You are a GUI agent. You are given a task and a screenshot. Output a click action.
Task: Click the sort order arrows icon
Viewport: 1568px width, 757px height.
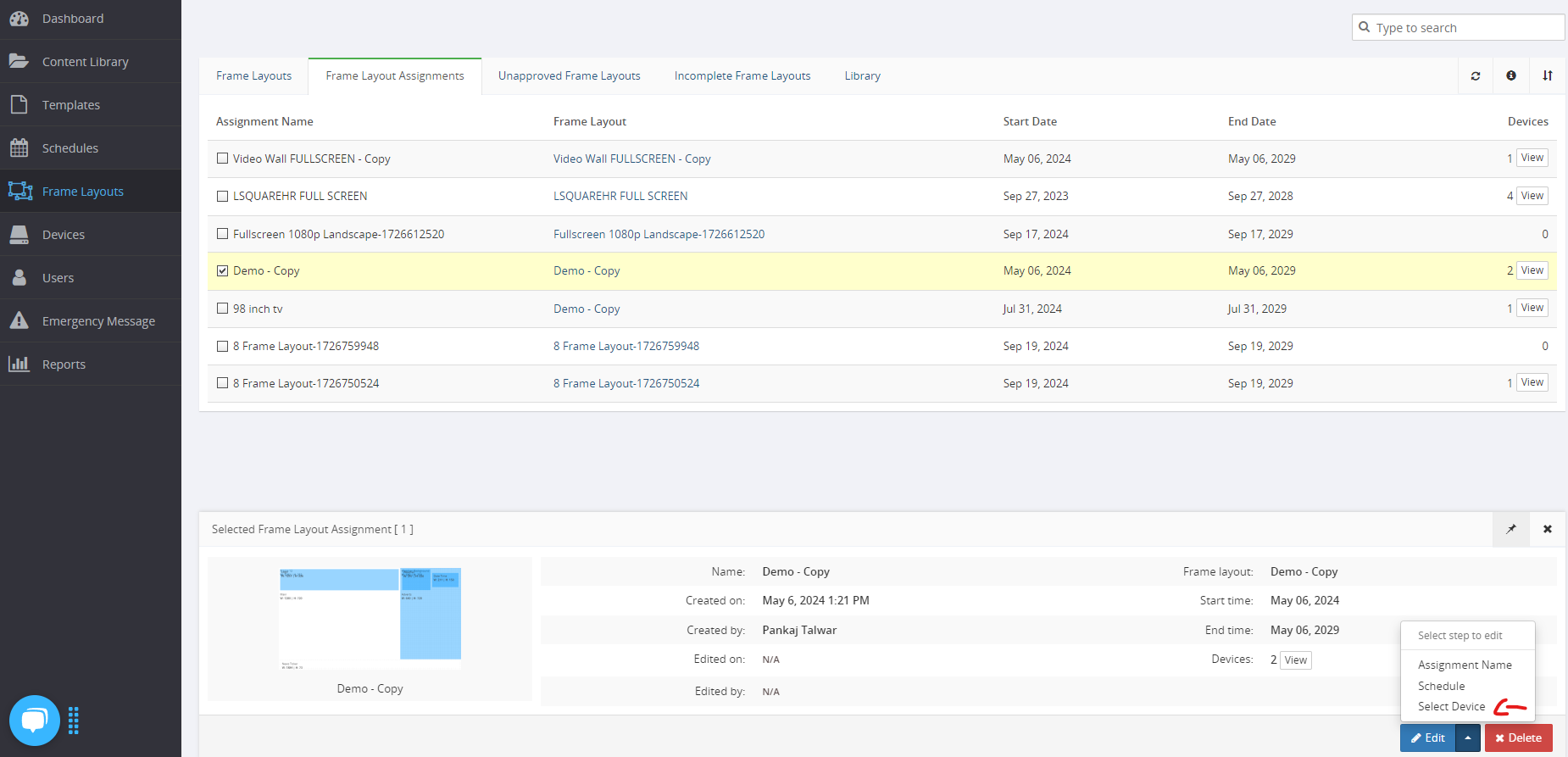(x=1548, y=75)
